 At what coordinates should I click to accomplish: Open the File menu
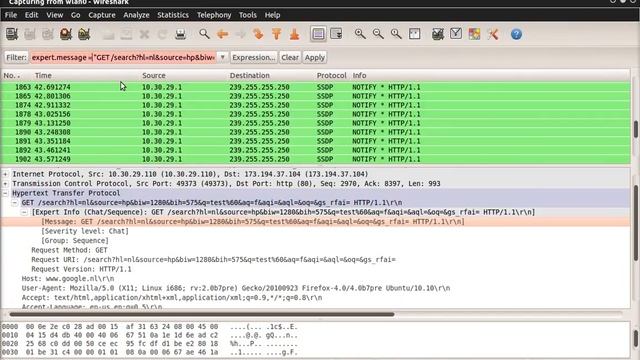pyautogui.click(x=11, y=15)
